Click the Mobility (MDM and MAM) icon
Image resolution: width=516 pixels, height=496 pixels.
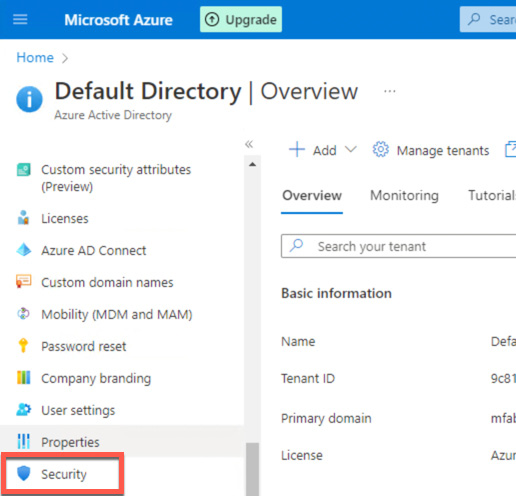click(23, 313)
